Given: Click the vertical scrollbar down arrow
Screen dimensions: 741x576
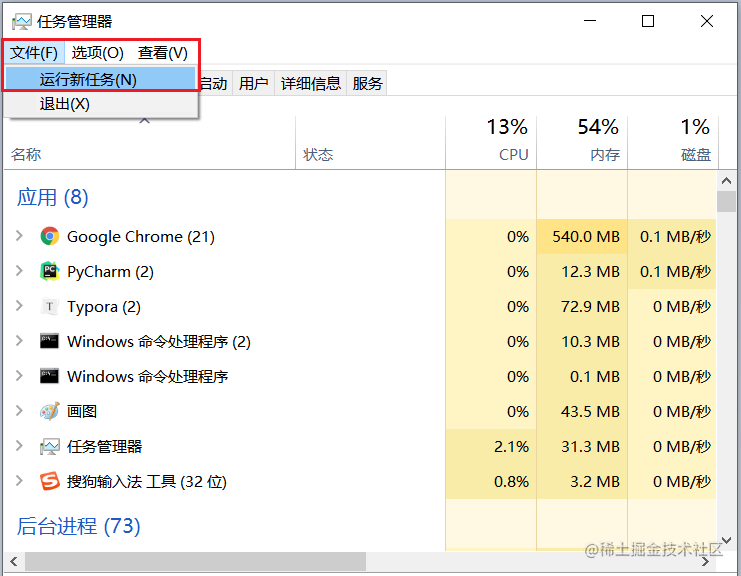Looking at the screenshot, I should (x=726, y=540).
